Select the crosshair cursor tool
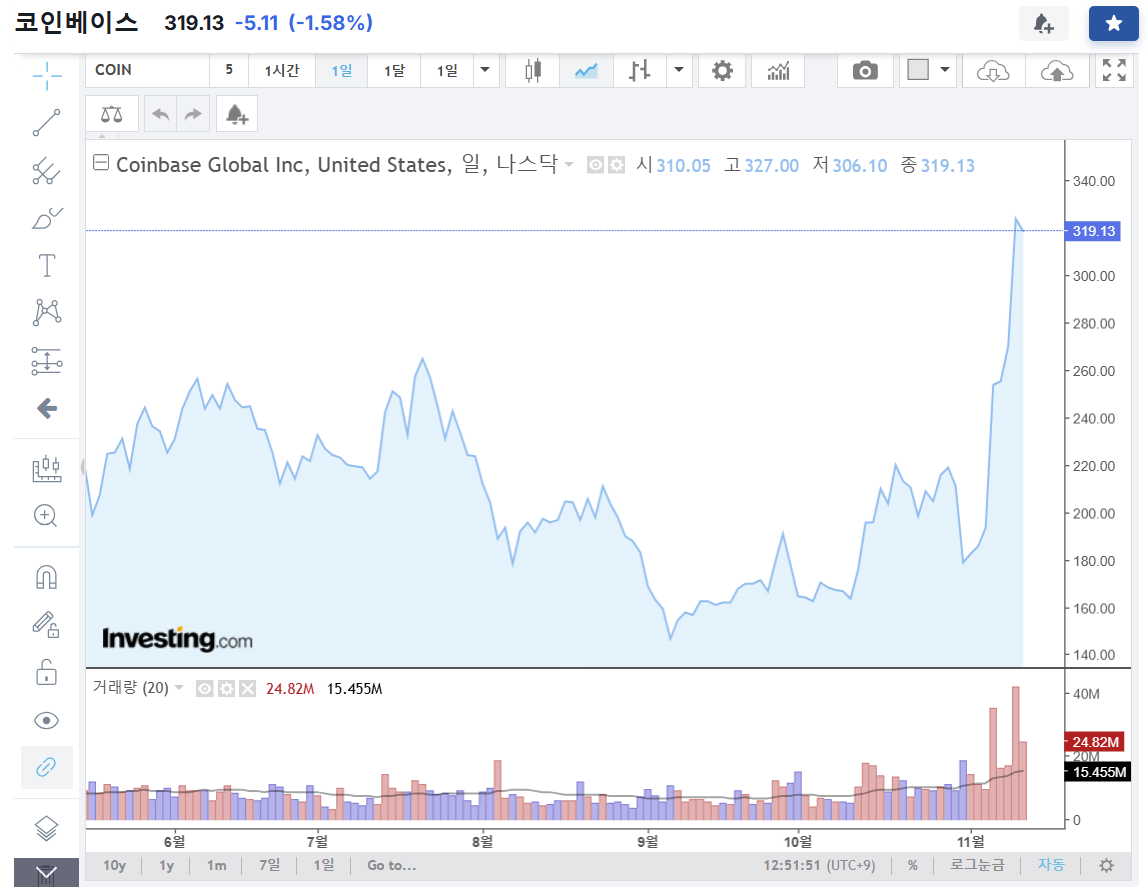 (x=47, y=75)
